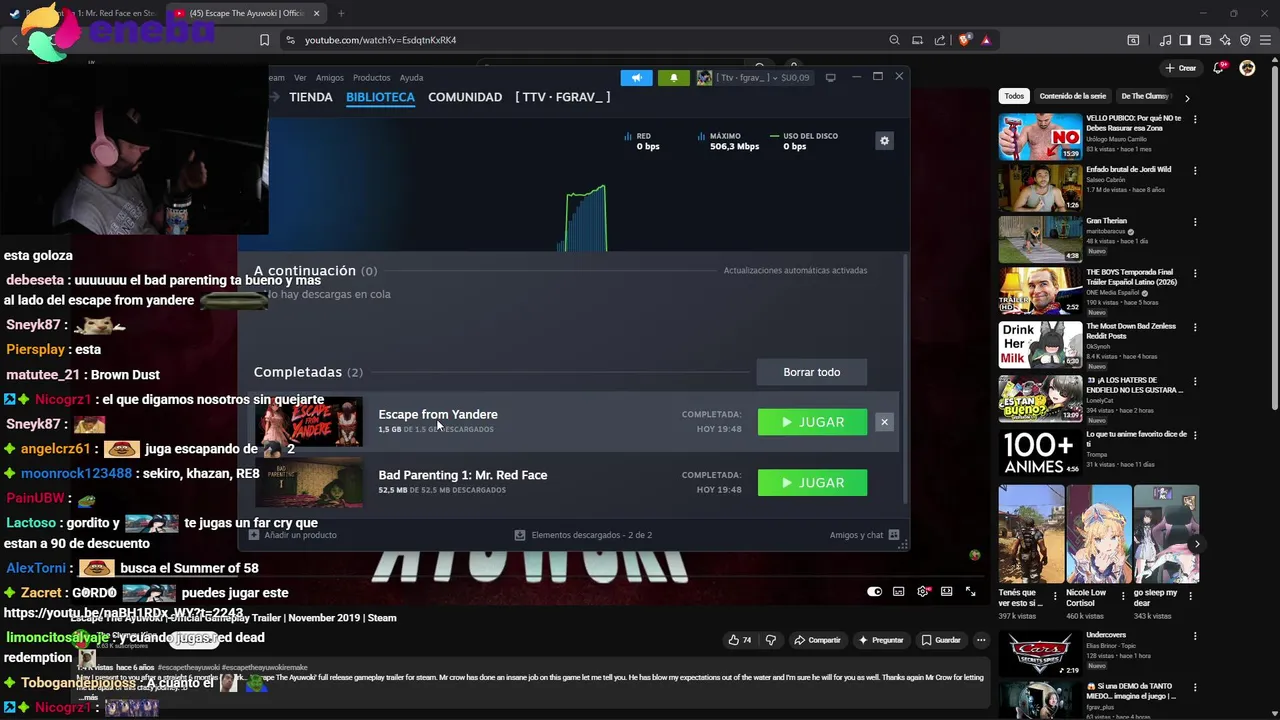Open Gran Therian video thumbnail
This screenshot has height=720, width=1280.
pyautogui.click(x=1040, y=239)
